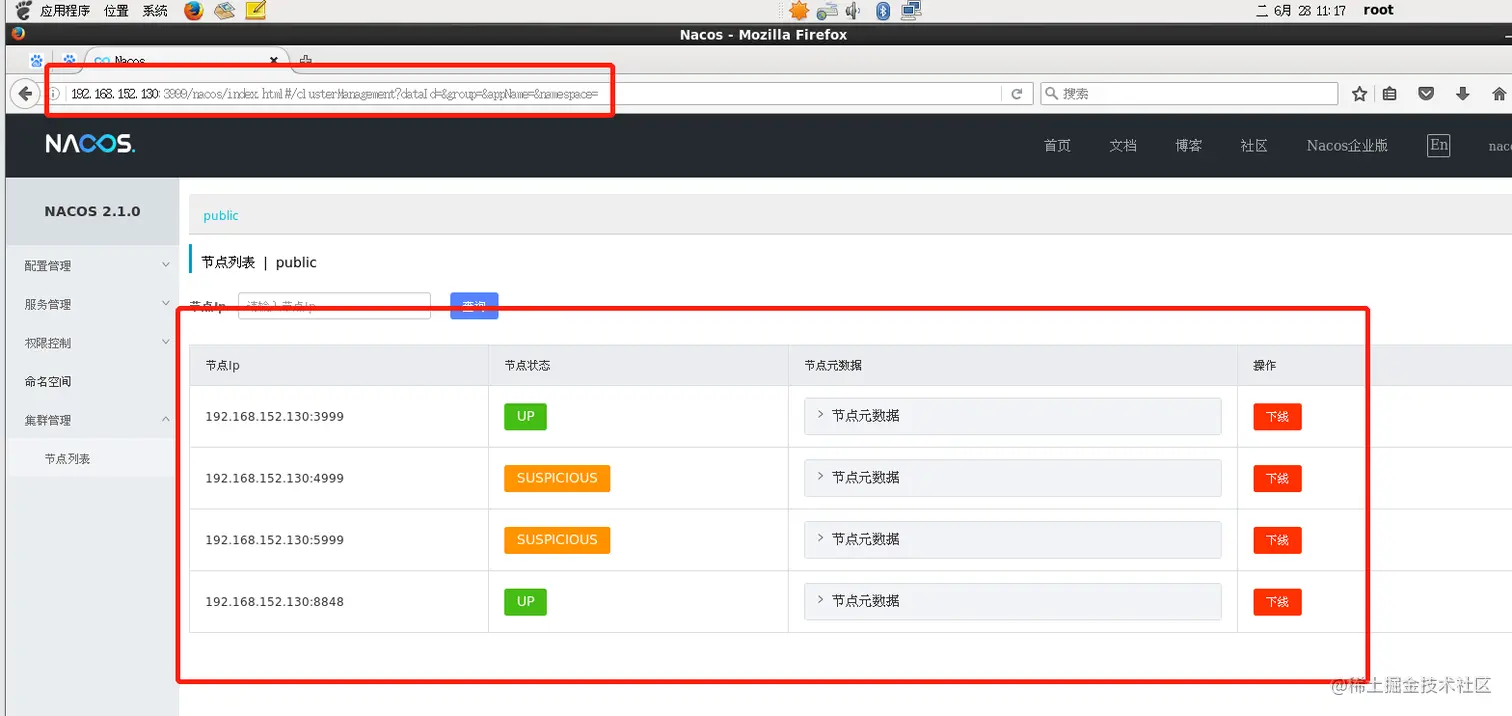Go to Firefox home page icon

pos(1498,93)
